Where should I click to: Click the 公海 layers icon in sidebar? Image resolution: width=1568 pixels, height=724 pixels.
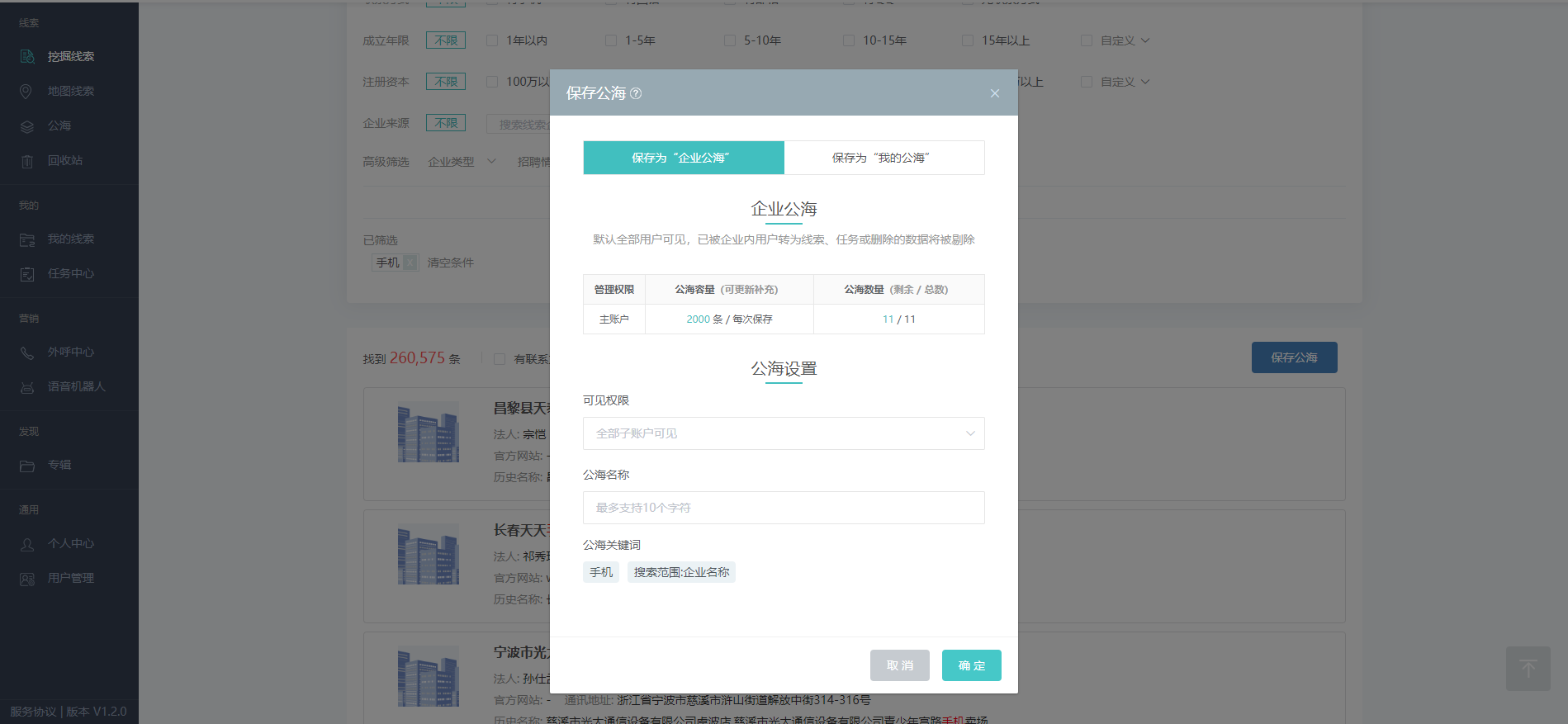(x=27, y=126)
